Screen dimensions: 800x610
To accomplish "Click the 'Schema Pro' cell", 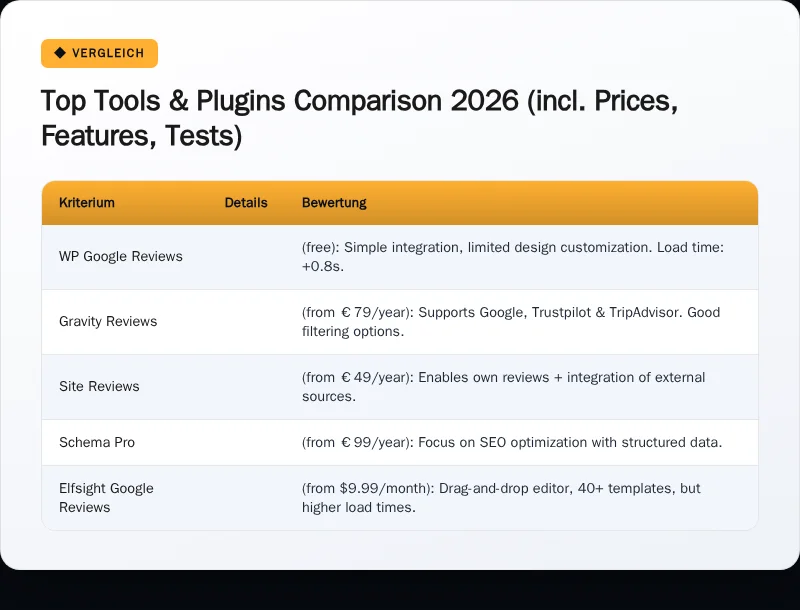I will 97,442.
